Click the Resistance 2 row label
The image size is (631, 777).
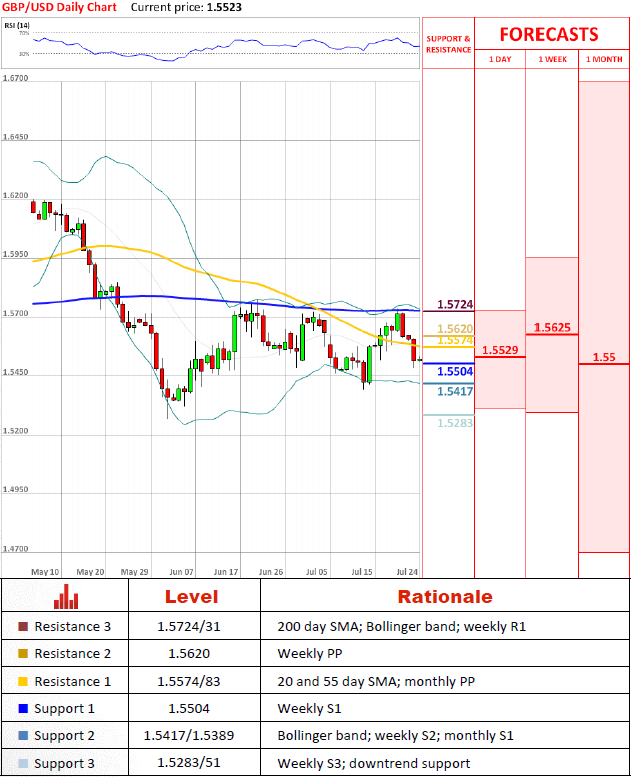tap(73, 654)
